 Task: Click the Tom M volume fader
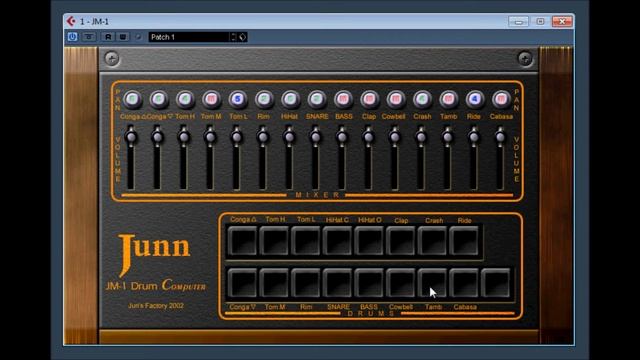point(210,137)
